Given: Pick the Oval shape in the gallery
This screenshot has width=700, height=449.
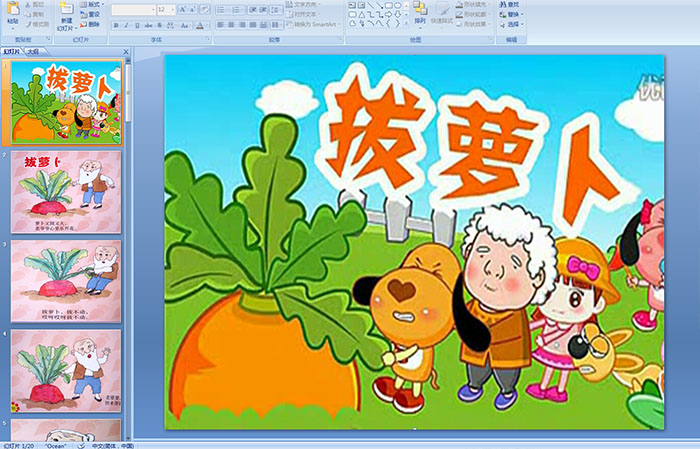Looking at the screenshot, I should coord(398,5).
